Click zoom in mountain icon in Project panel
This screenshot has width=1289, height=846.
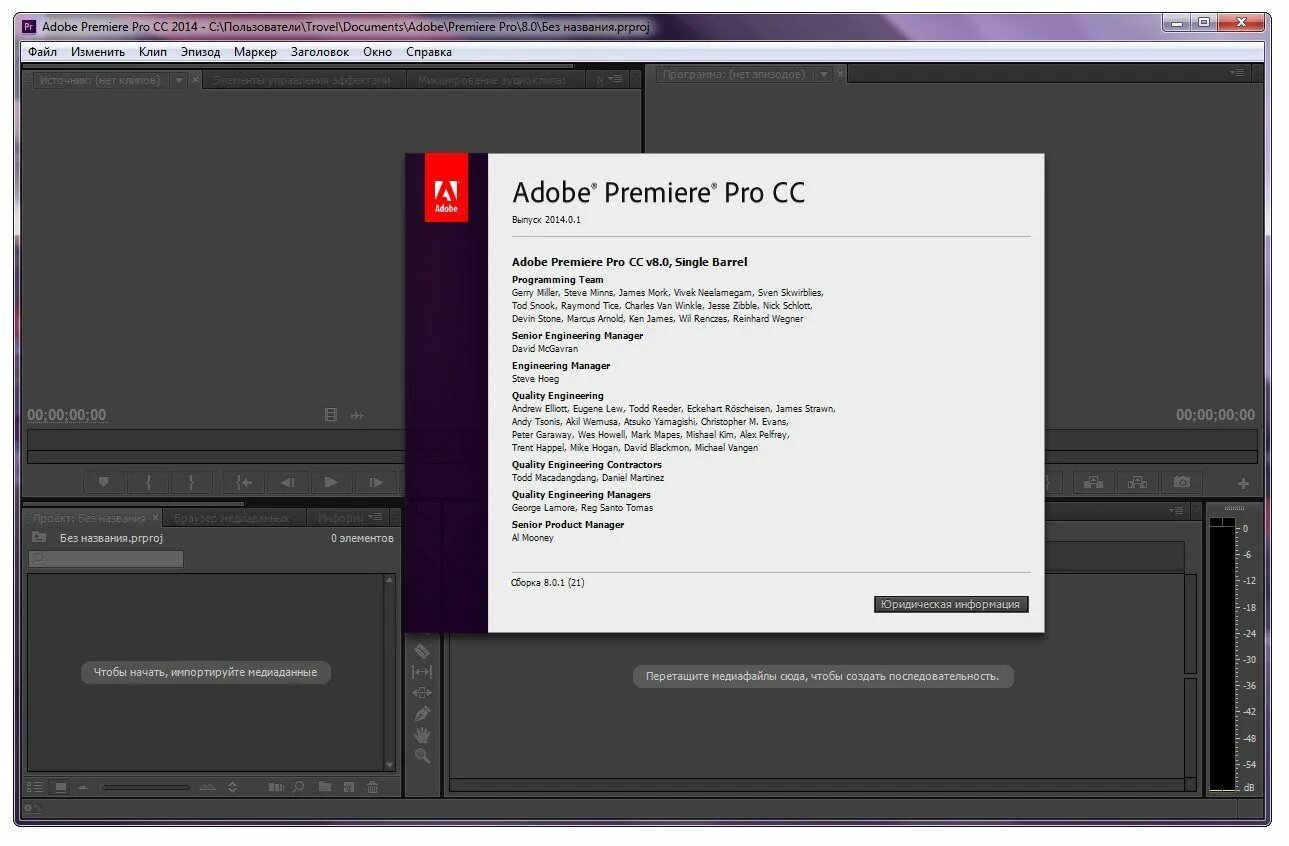point(207,787)
